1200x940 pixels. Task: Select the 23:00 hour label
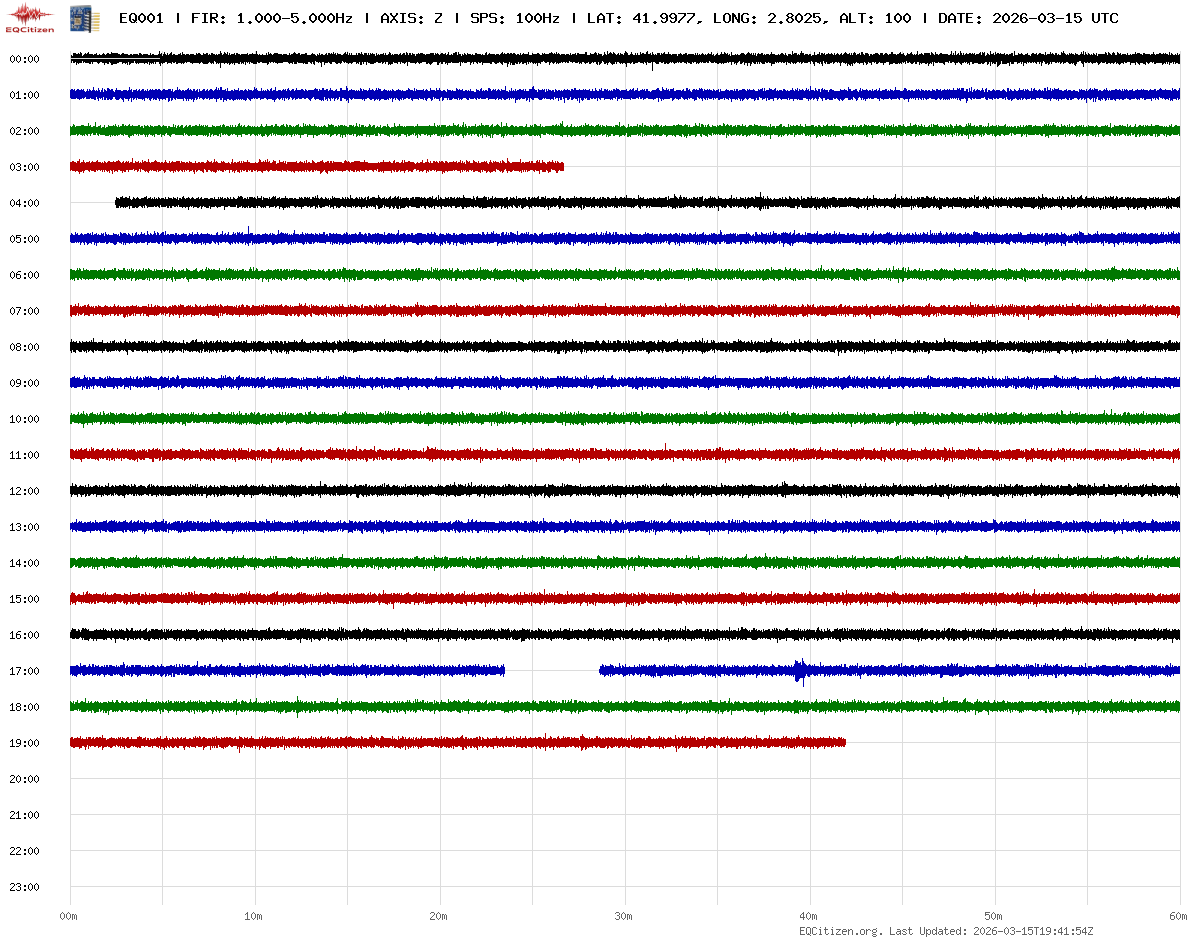(24, 887)
